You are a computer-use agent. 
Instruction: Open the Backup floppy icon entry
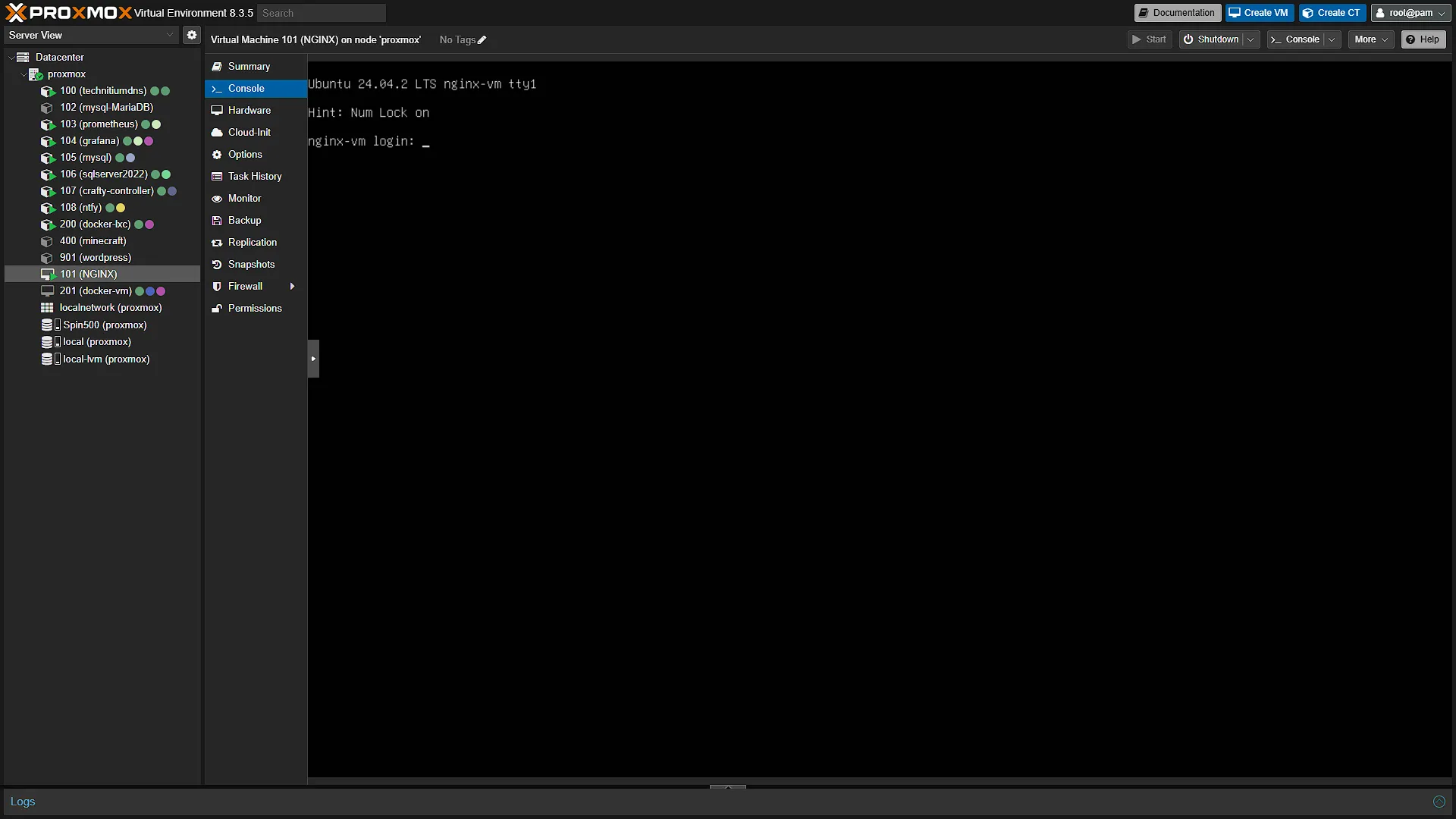point(256,221)
